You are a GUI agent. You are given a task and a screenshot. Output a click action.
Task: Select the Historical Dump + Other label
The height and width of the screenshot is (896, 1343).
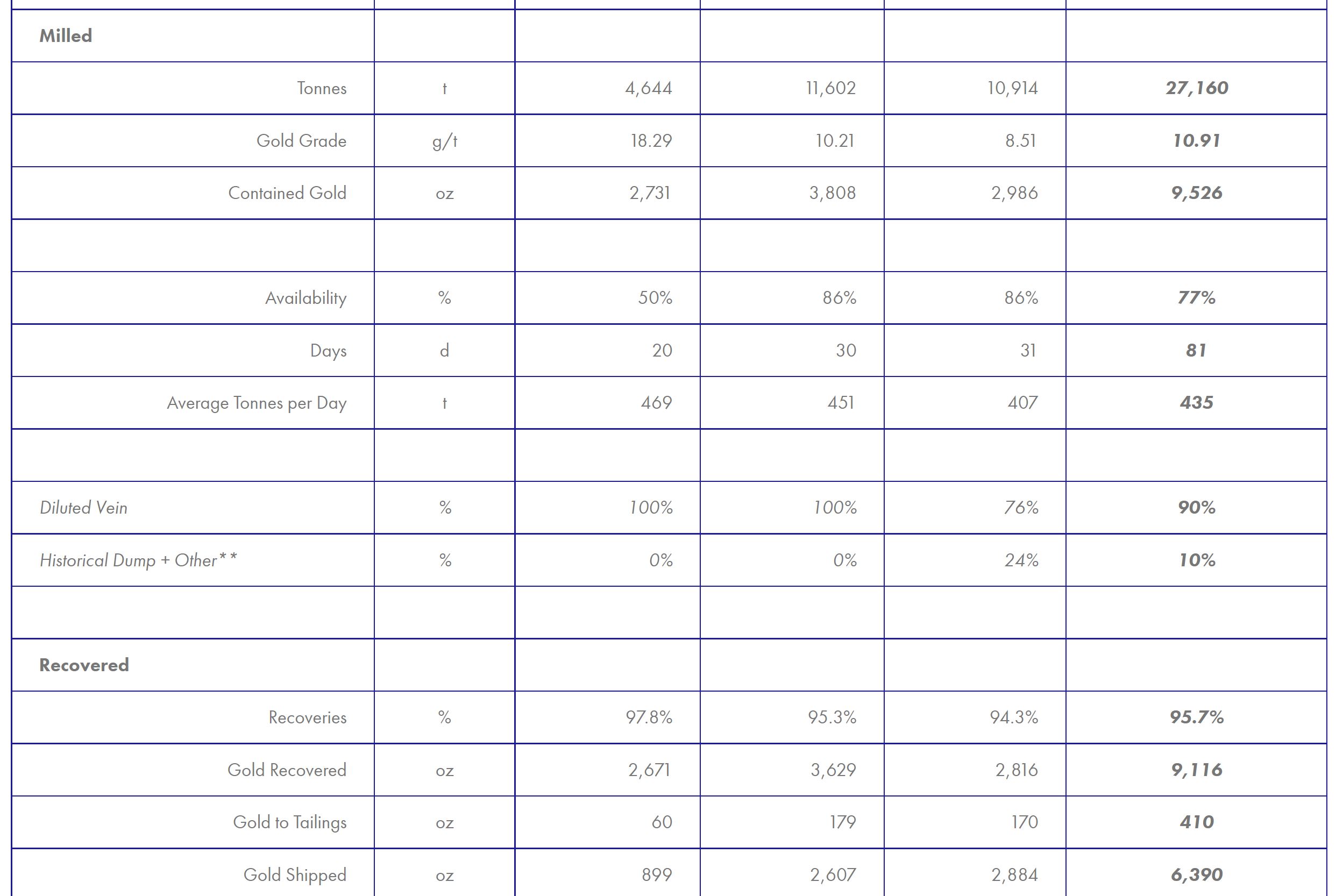tap(138, 560)
